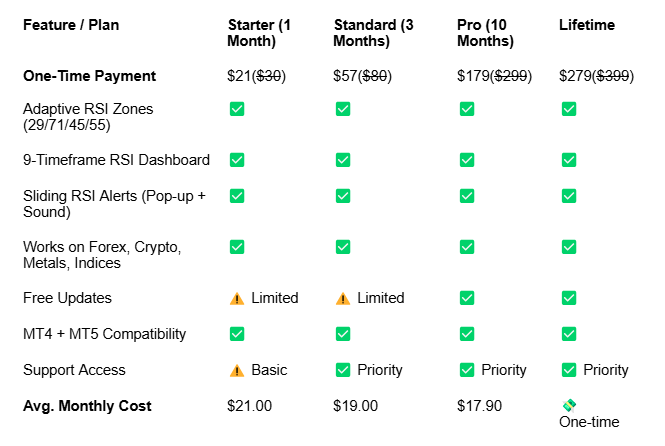Screen dimensions: 665x446
Task: Click the Pro (10 Months) column header
Action: pyautogui.click(x=485, y=33)
